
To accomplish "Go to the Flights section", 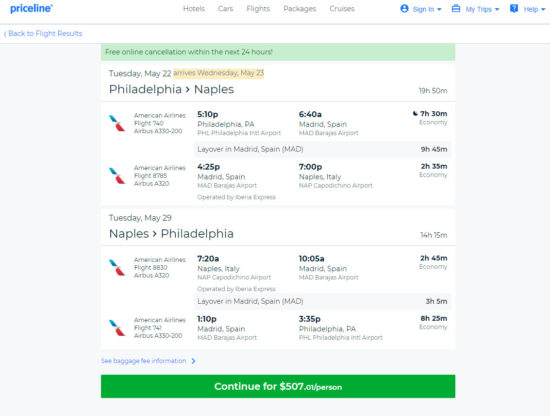I will tap(258, 9).
